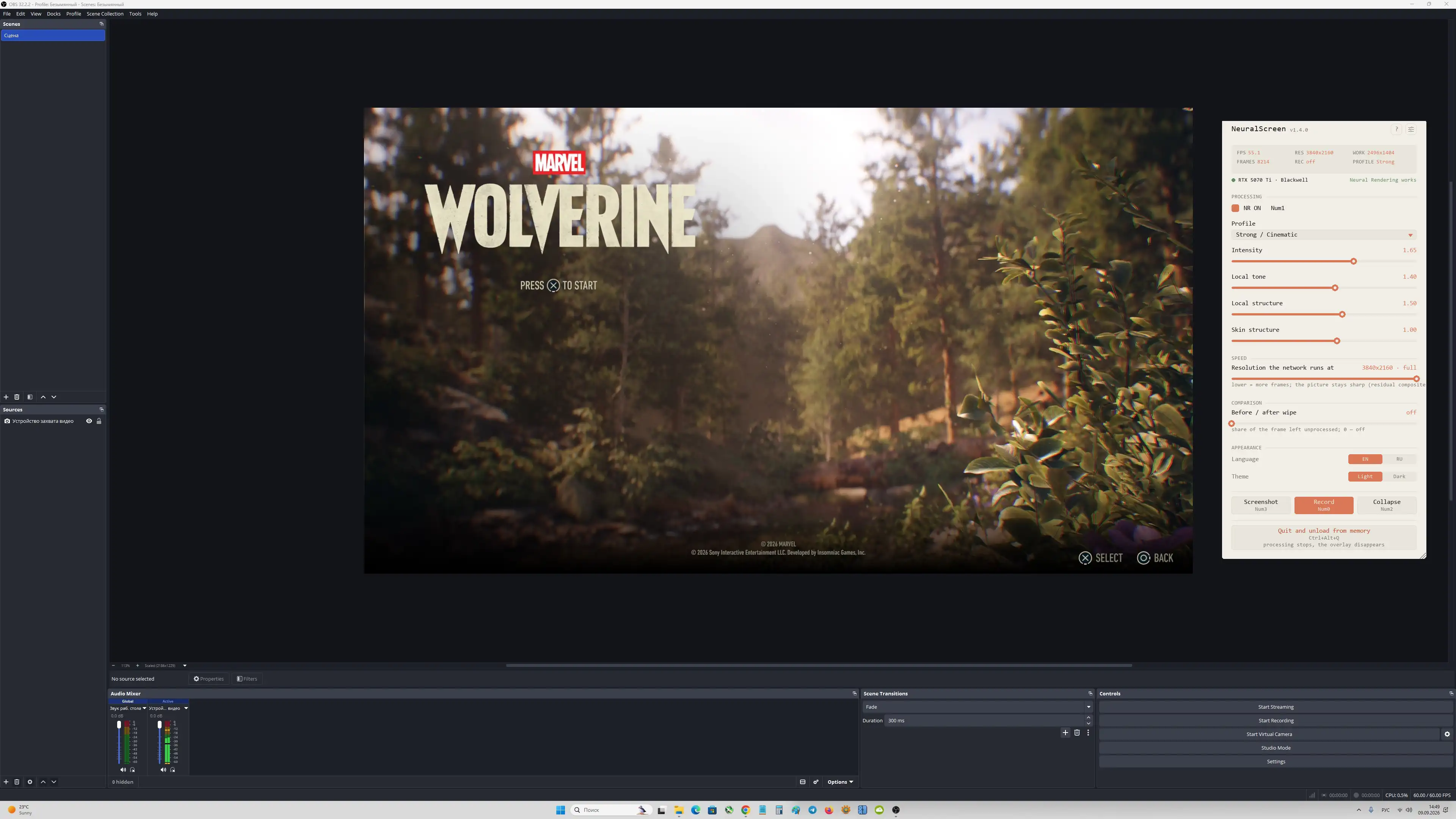Viewport: 1456px width, 819px height.
Task: Open the File menu
Action: (x=7, y=14)
